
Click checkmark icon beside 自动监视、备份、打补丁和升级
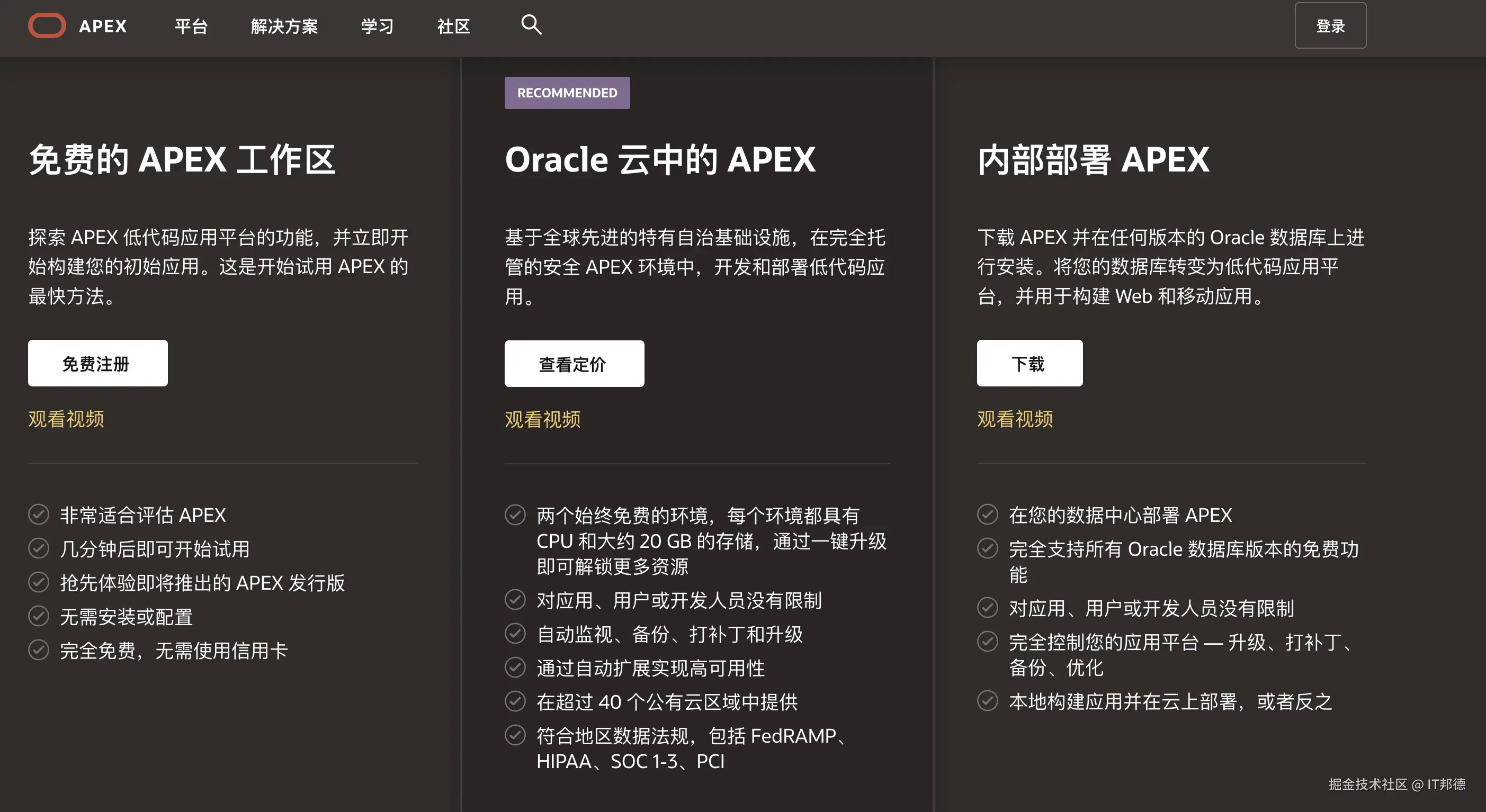515,634
